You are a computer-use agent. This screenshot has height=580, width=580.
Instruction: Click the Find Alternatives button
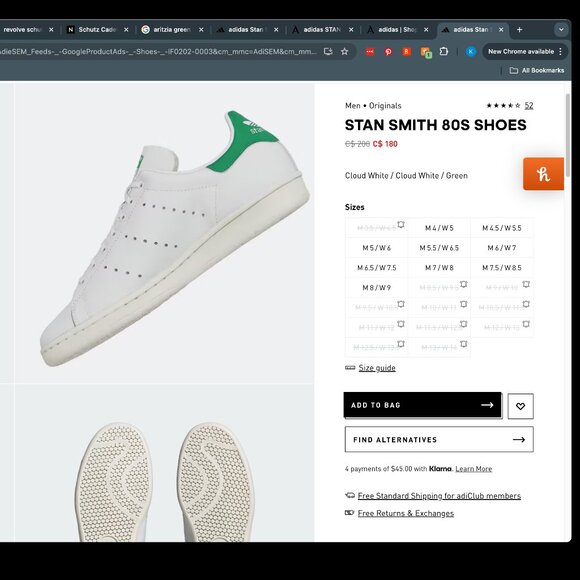pyautogui.click(x=439, y=439)
